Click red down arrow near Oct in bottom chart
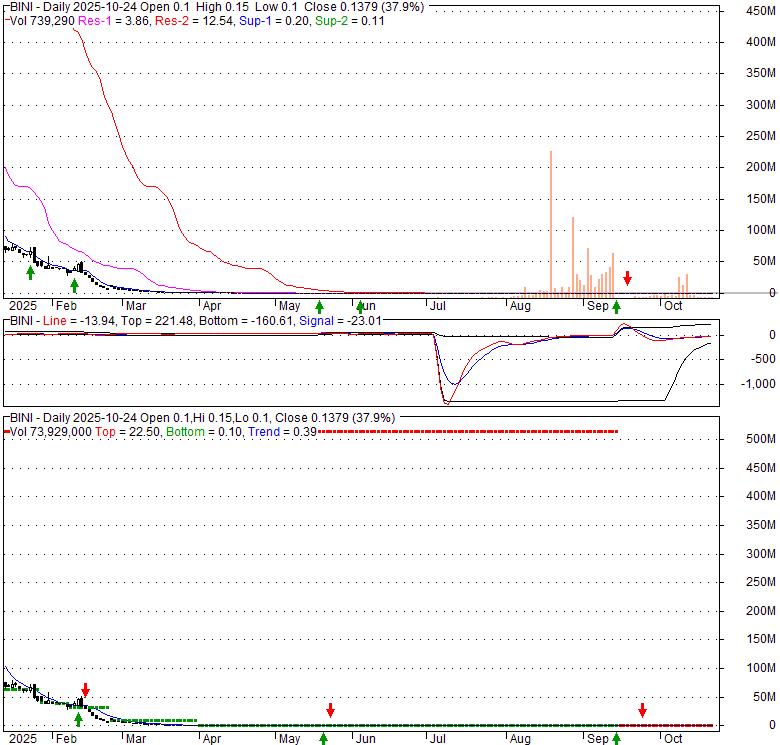This screenshot has width=780, height=745. point(642,710)
